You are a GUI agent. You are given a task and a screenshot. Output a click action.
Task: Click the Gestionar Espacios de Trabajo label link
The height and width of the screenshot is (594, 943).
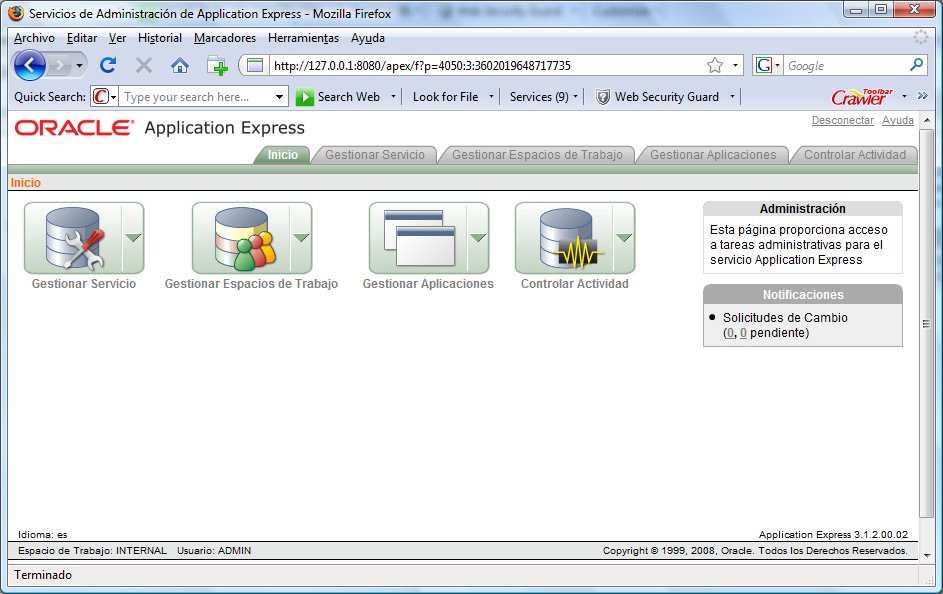(251, 284)
